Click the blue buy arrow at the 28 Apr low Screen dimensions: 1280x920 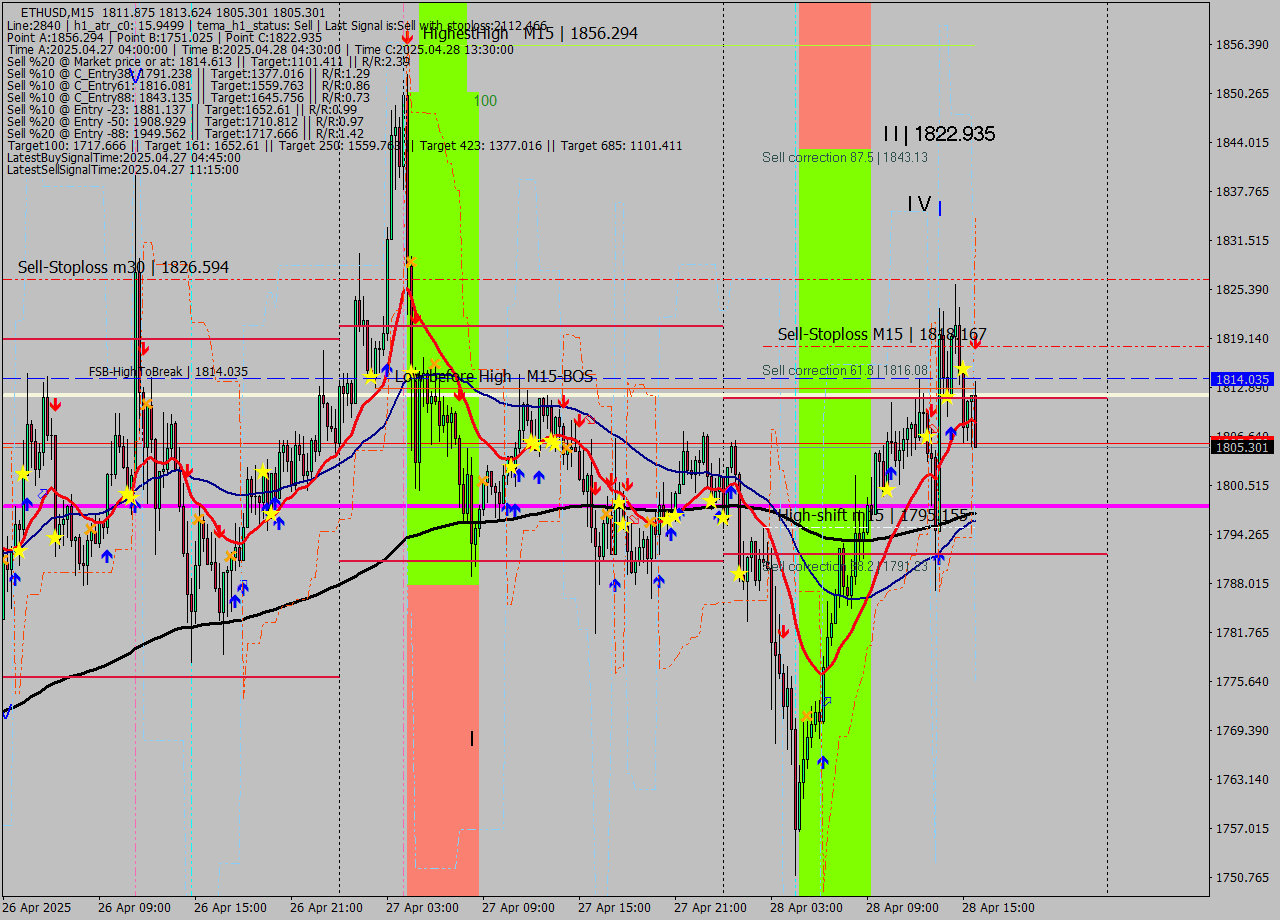(x=823, y=761)
